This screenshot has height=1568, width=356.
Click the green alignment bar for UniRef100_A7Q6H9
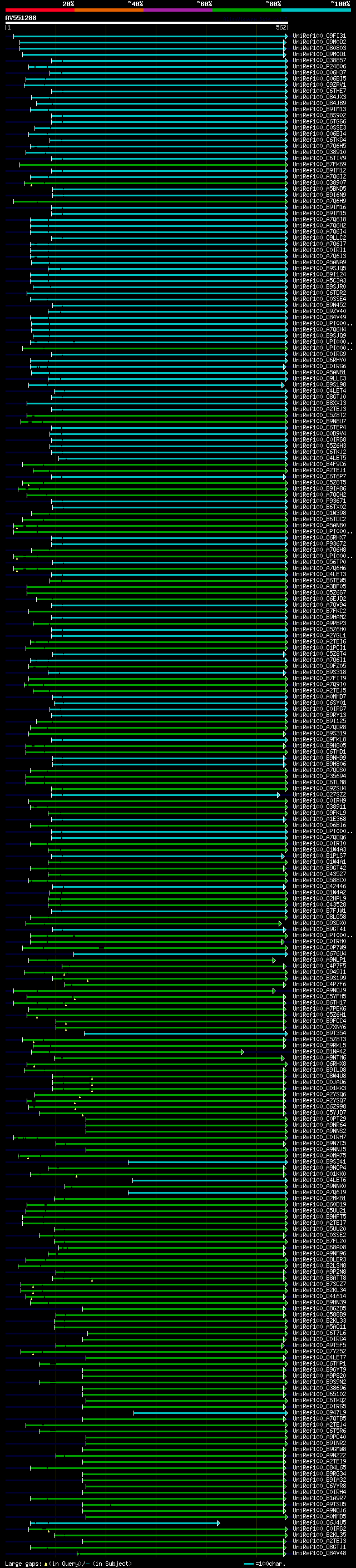point(150,201)
